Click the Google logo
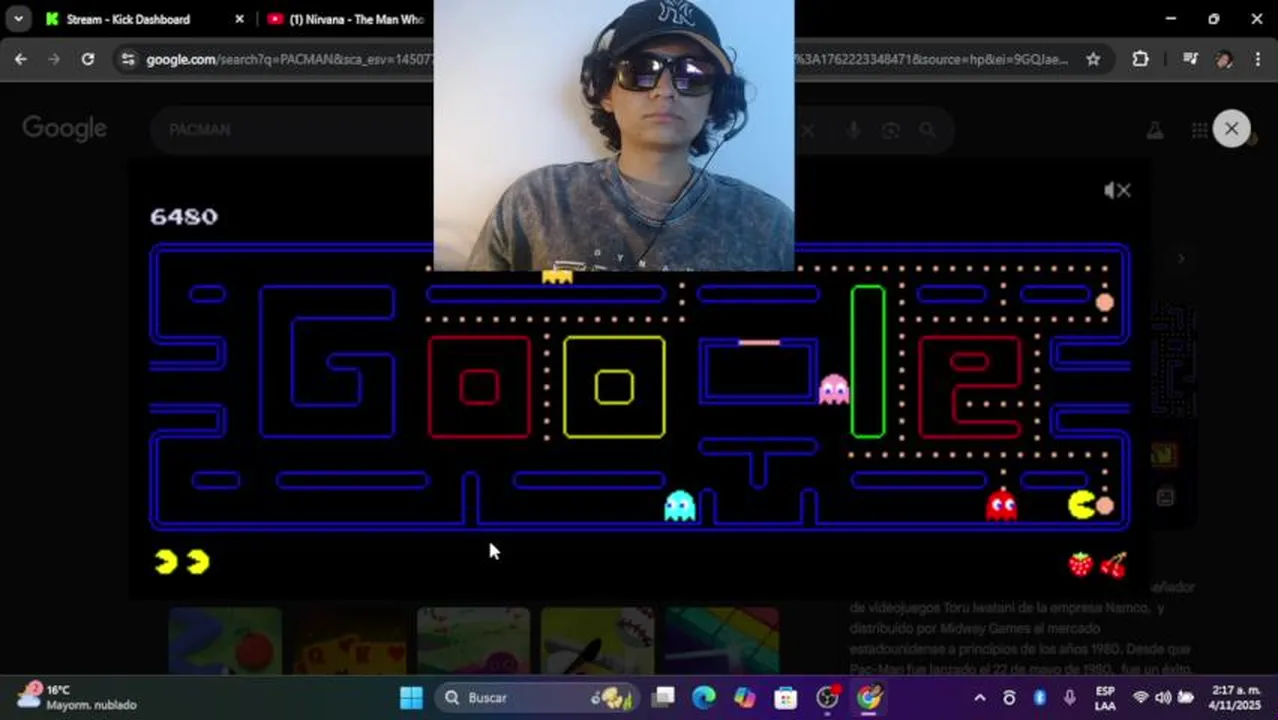Viewport: 1278px width, 720px height. pos(65,129)
